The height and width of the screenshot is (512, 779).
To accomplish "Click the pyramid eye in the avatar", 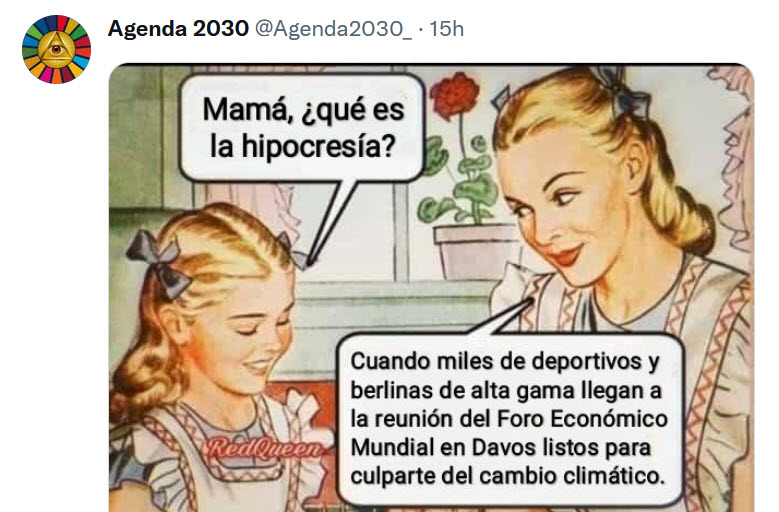I will click(x=56, y=49).
